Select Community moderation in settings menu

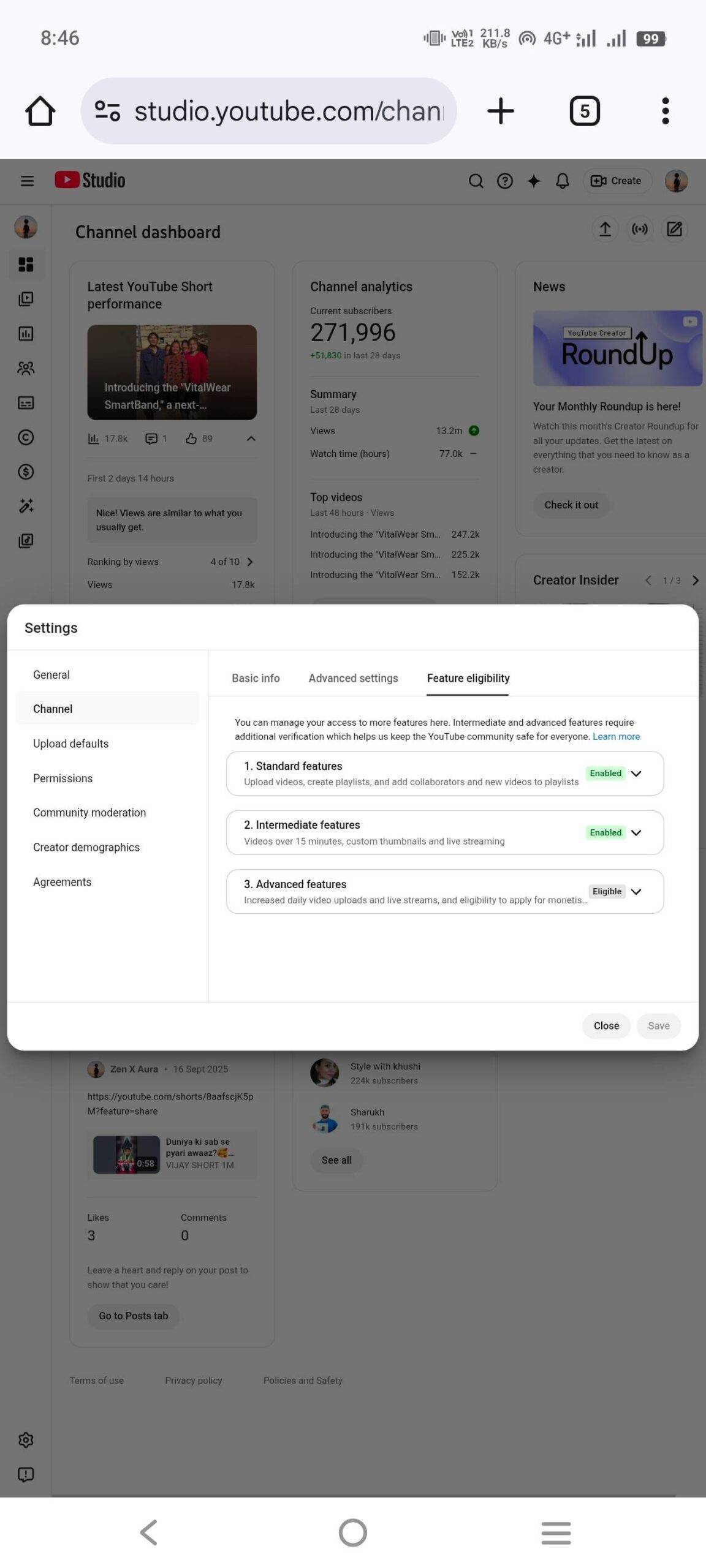point(89,813)
